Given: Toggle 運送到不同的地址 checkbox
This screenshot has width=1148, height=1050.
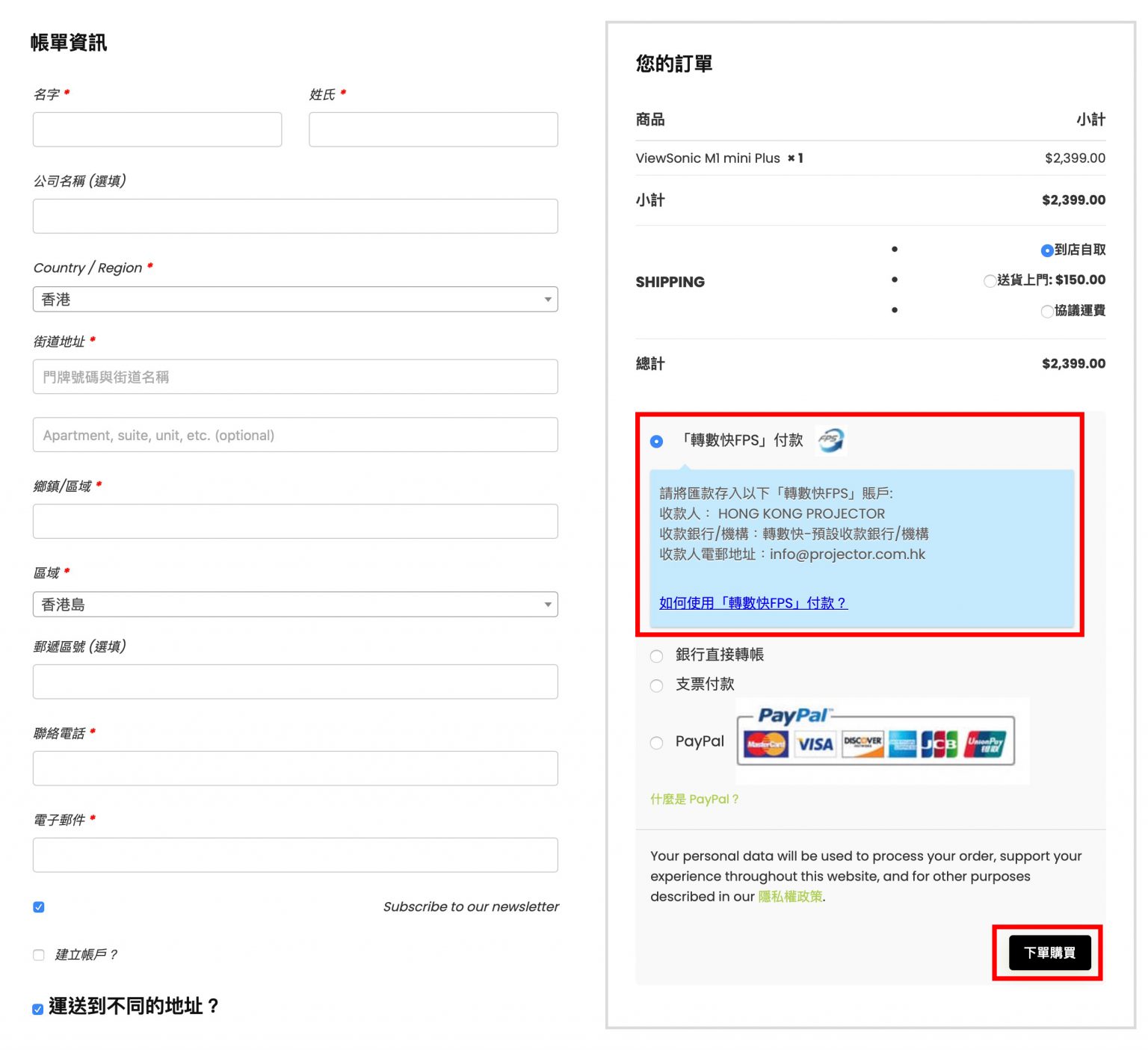Looking at the screenshot, I should click(37, 1009).
